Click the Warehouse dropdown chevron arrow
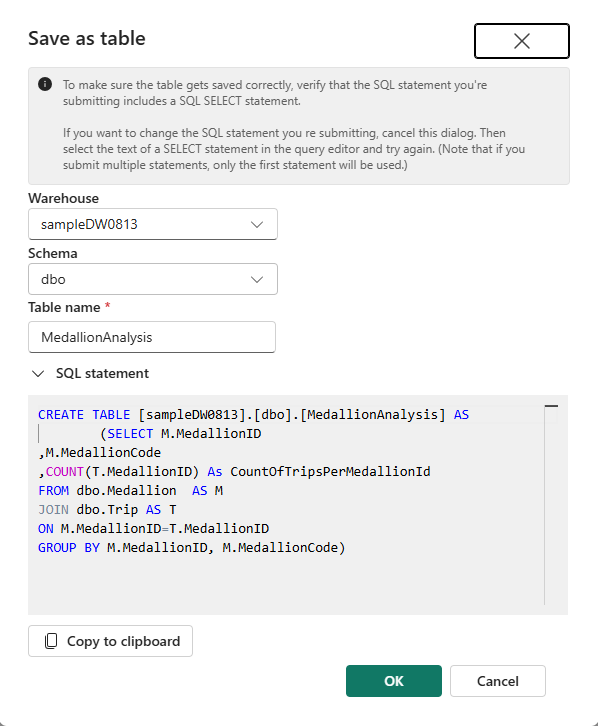Viewport: 598px width, 726px height. tap(257, 225)
